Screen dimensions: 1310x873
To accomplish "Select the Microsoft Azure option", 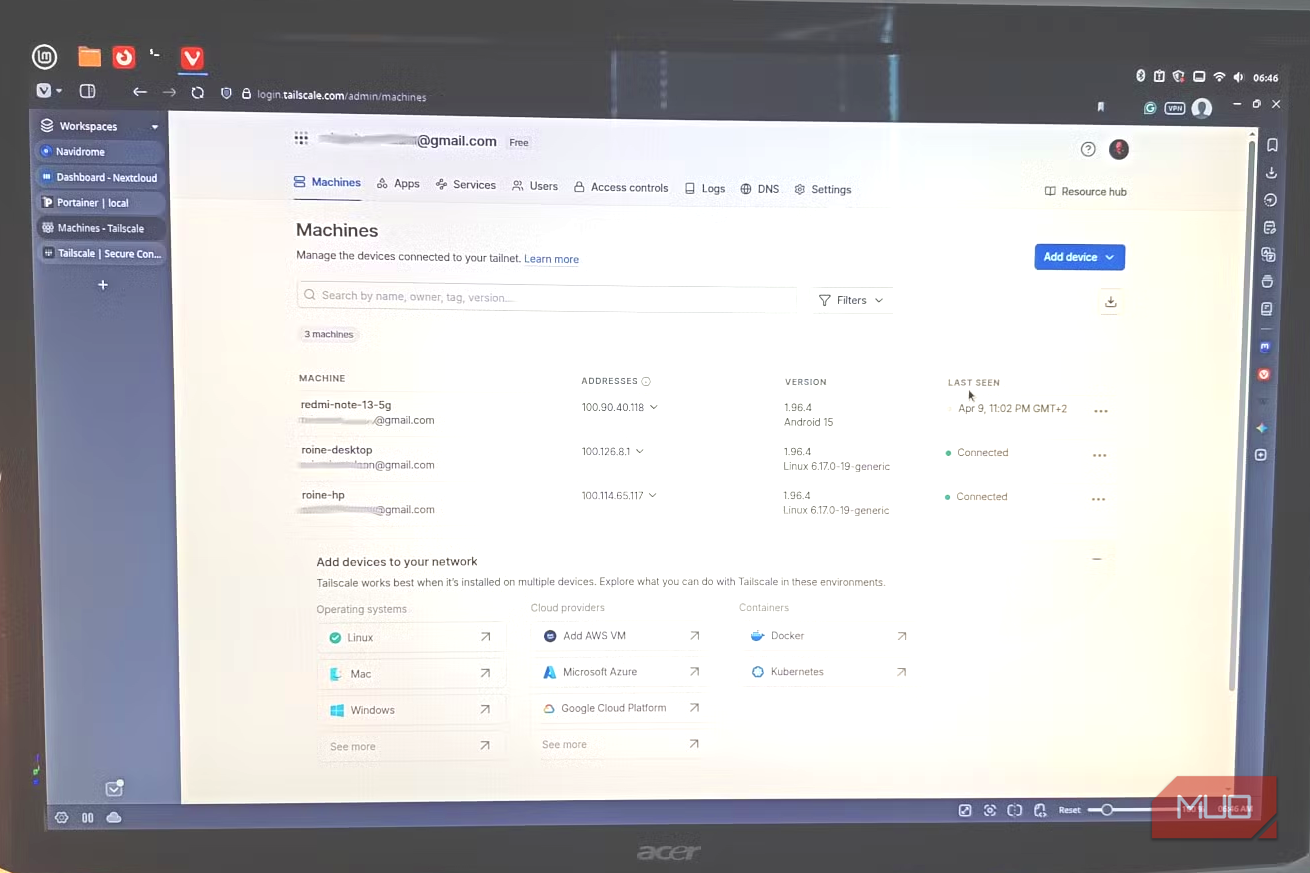I will [620, 672].
